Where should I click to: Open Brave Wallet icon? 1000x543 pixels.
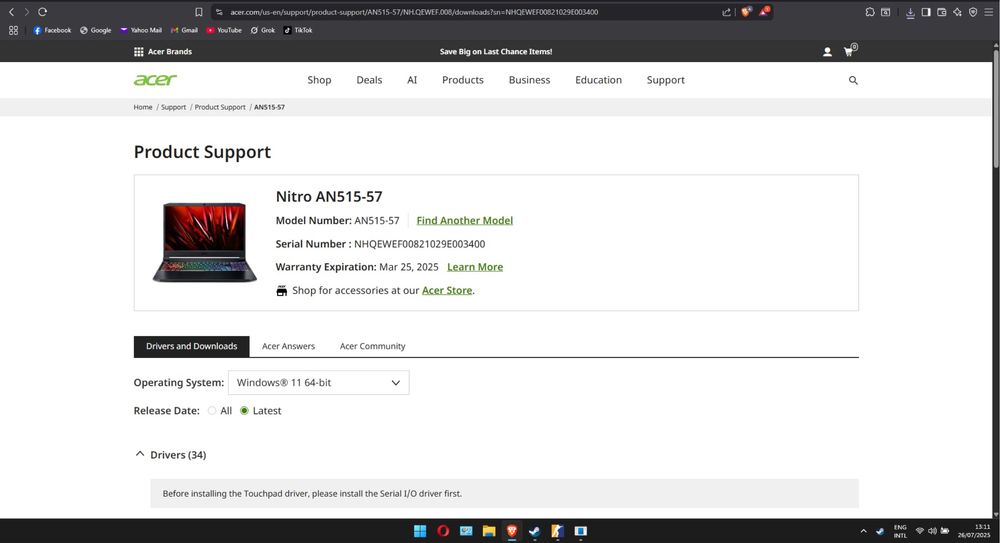click(x=941, y=11)
